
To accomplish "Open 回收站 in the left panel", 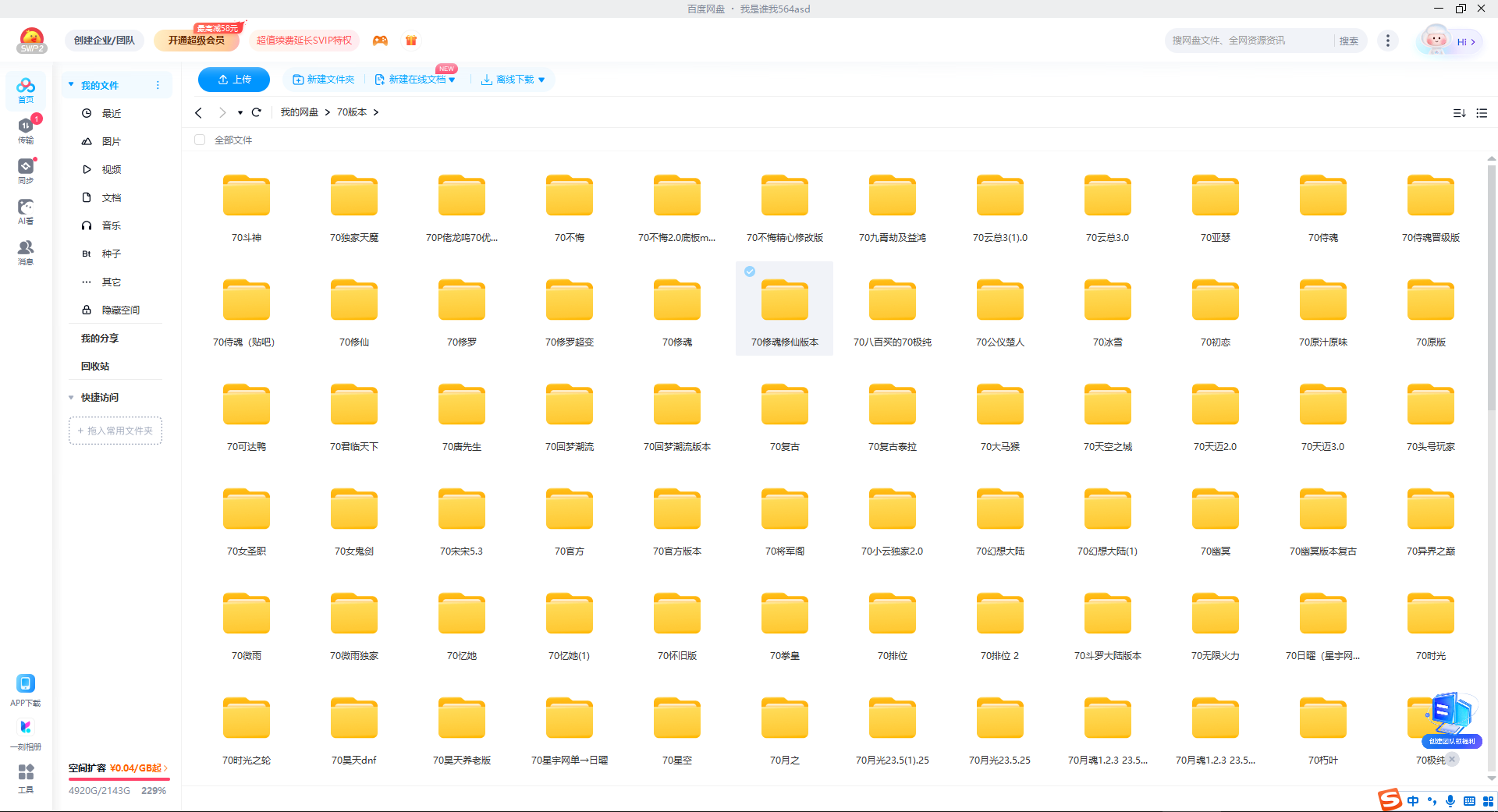I will tap(95, 366).
